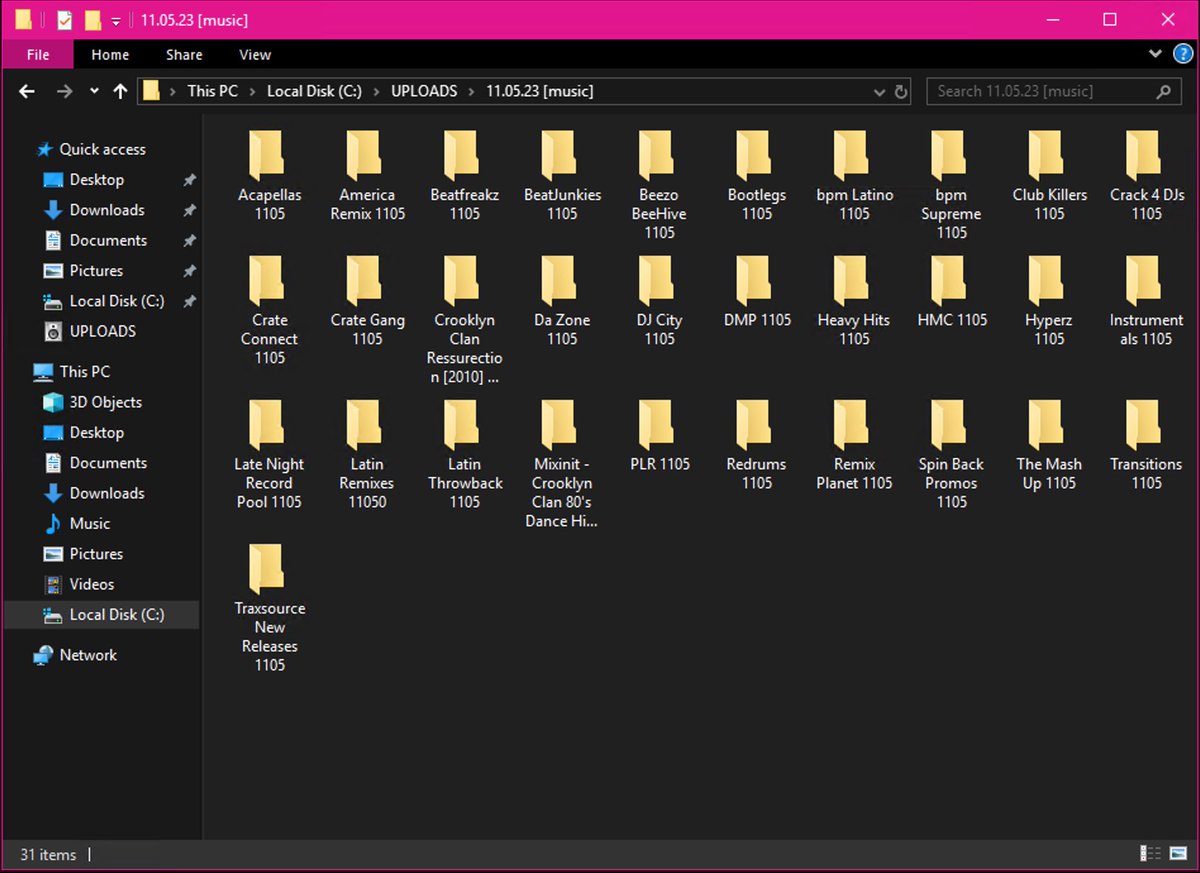Open the File menu tab
This screenshot has width=1200, height=873.
pos(38,54)
